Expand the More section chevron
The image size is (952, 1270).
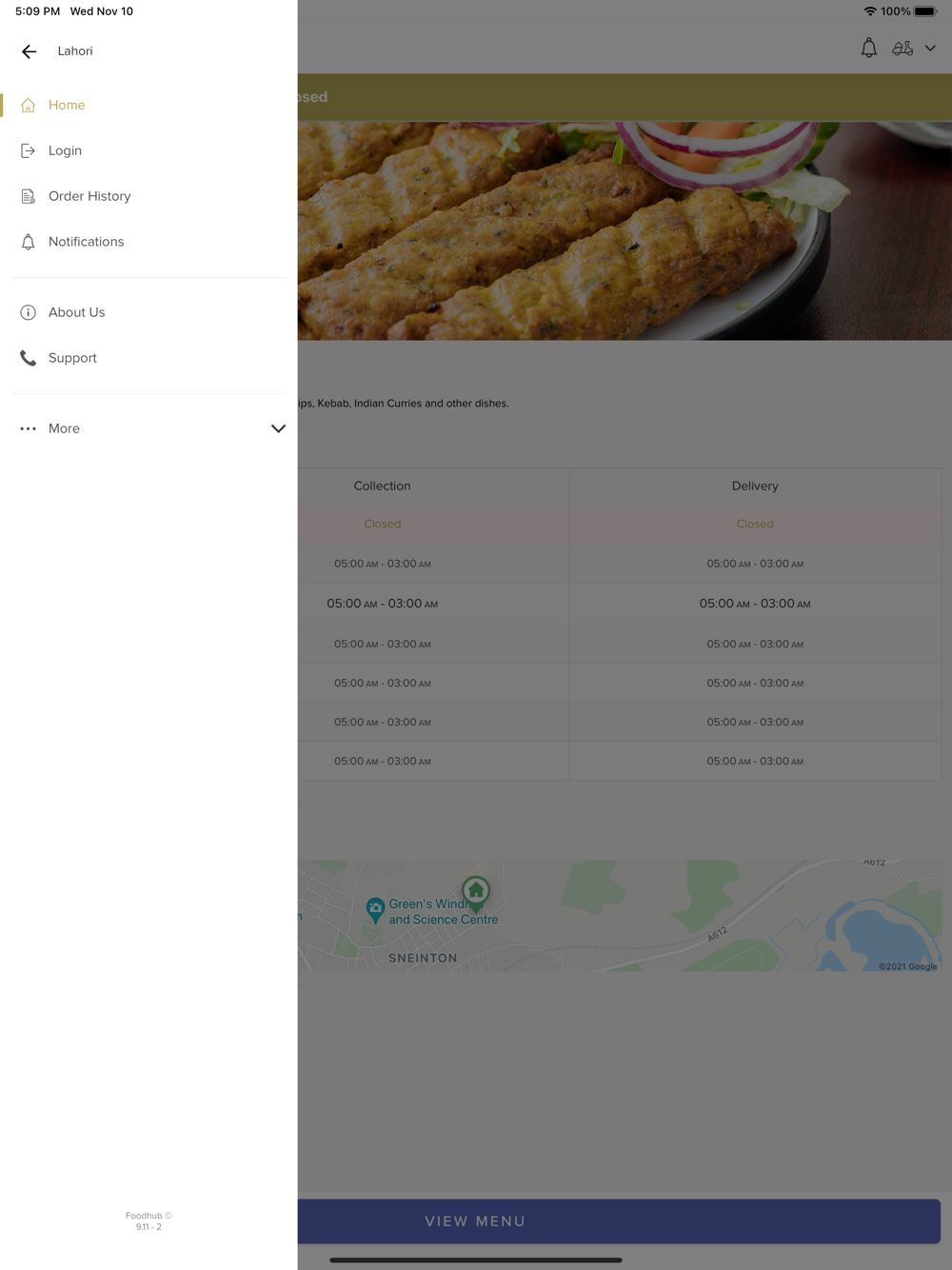tap(278, 428)
